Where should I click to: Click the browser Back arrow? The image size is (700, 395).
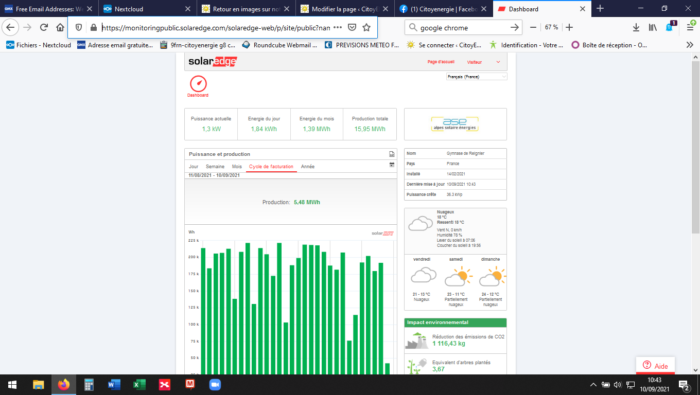(x=10, y=27)
